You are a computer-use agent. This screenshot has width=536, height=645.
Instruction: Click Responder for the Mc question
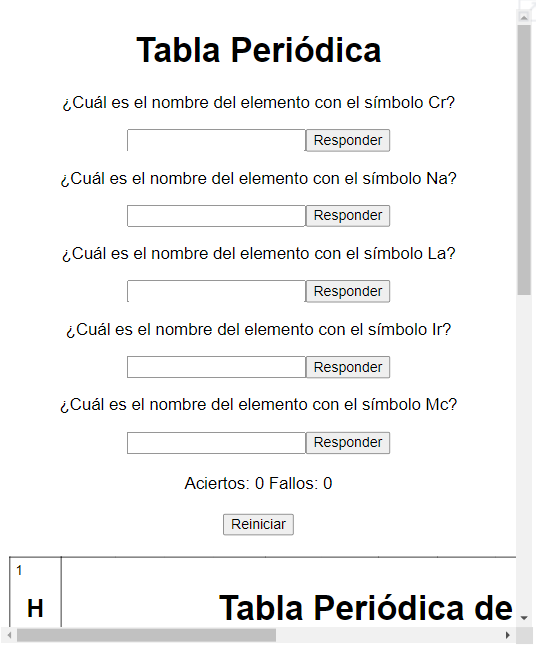(348, 443)
